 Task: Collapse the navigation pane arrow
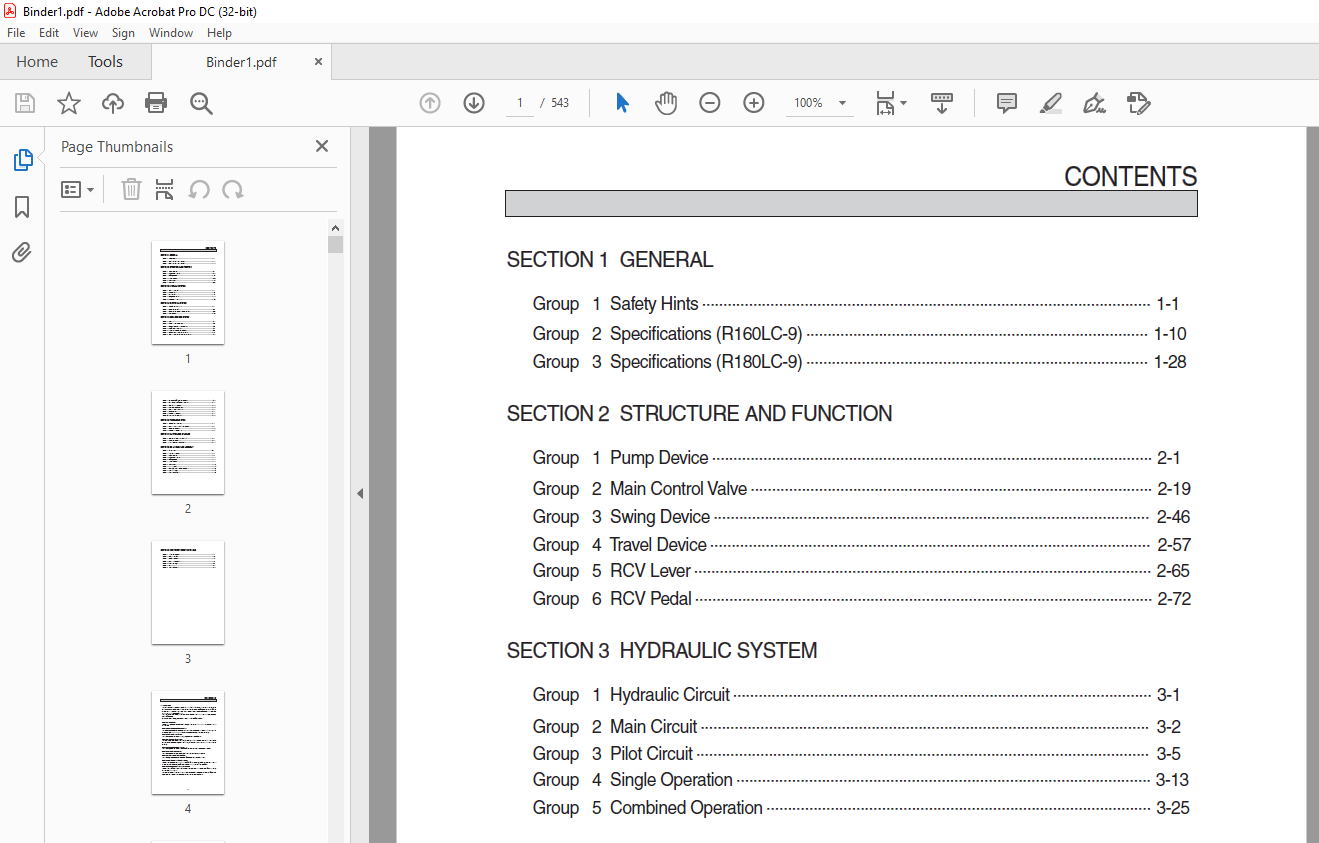360,493
